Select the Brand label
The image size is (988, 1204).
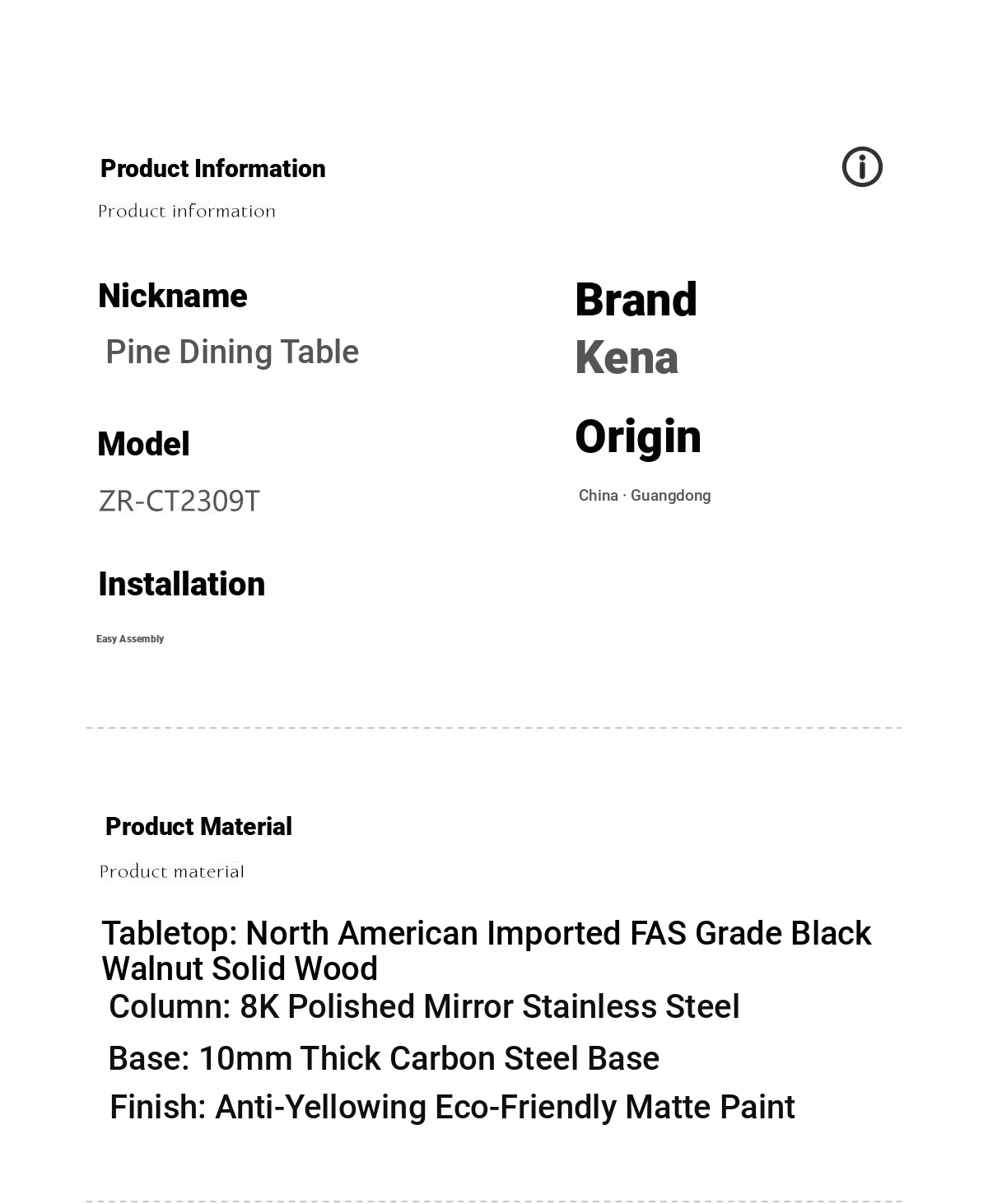(x=636, y=300)
